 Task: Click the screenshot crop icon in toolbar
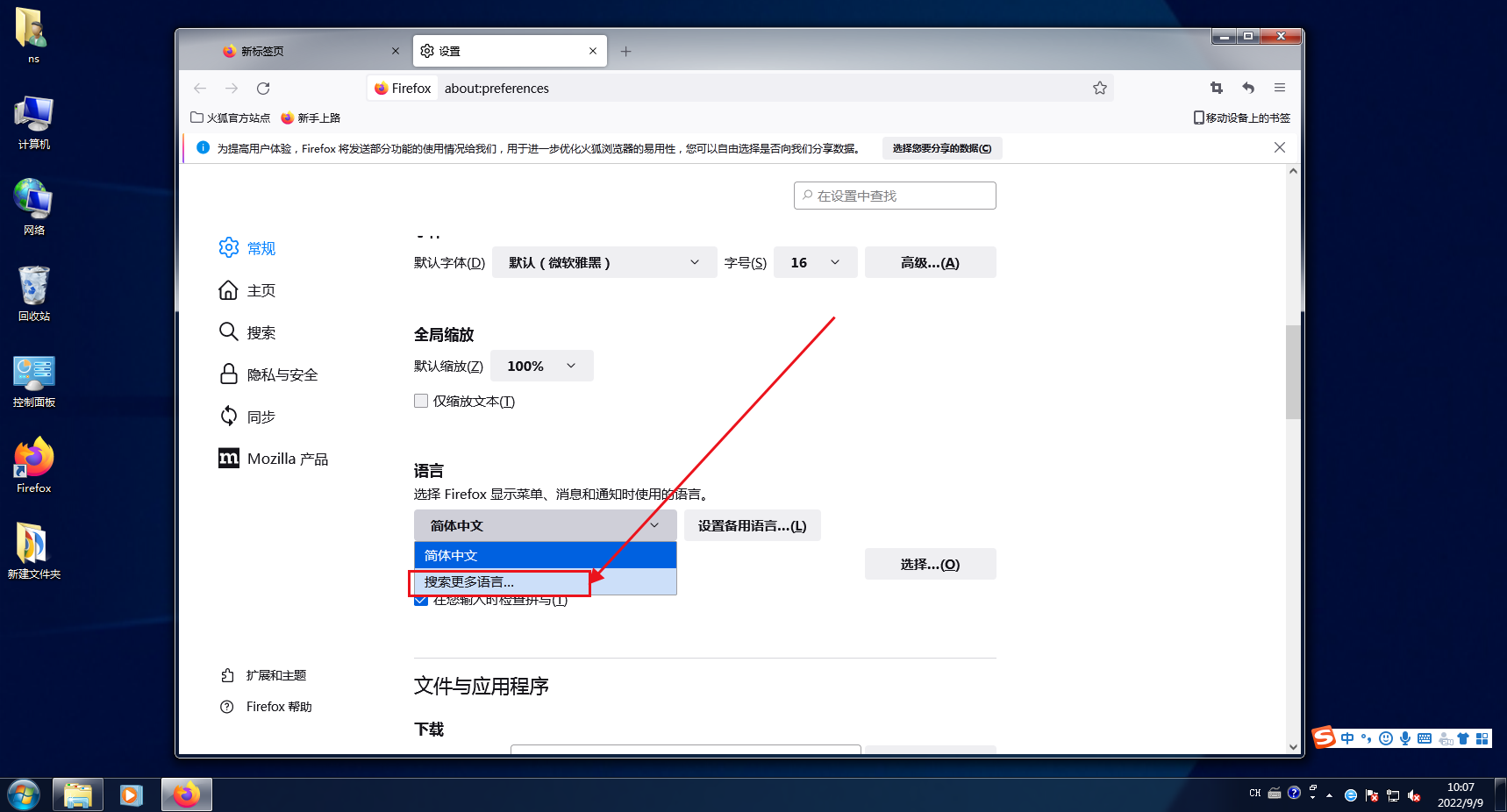tap(1217, 88)
